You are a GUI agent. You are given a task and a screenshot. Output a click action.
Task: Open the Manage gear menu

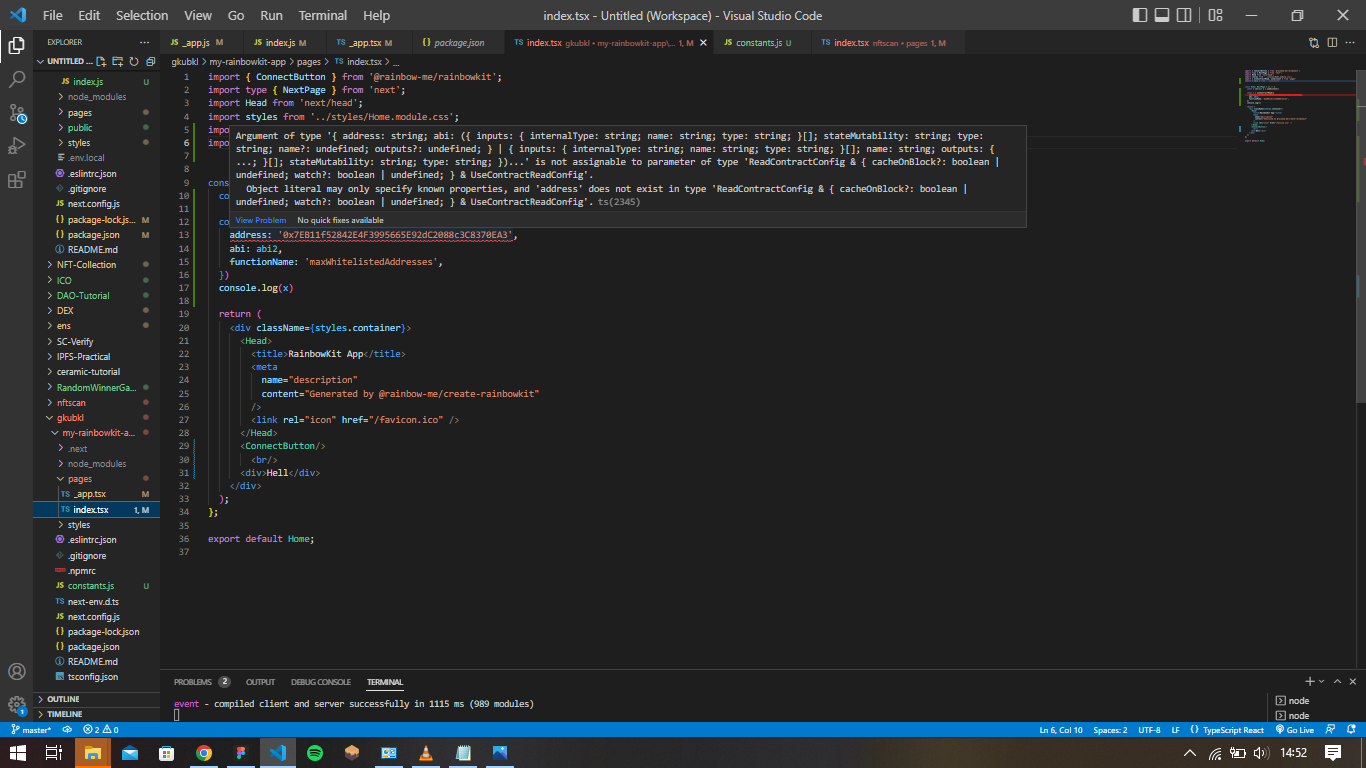click(x=16, y=705)
